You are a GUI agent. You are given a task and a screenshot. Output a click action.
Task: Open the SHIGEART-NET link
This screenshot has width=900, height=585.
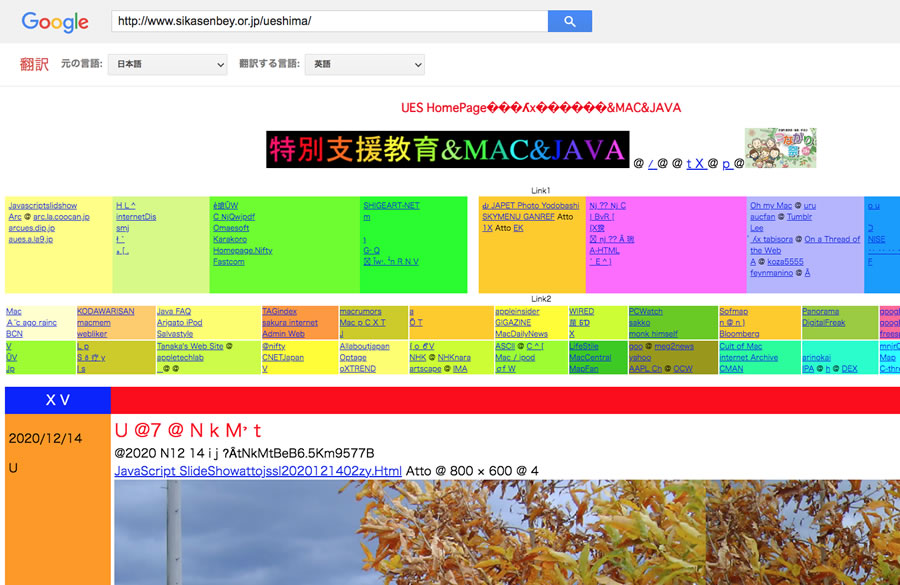[391, 206]
